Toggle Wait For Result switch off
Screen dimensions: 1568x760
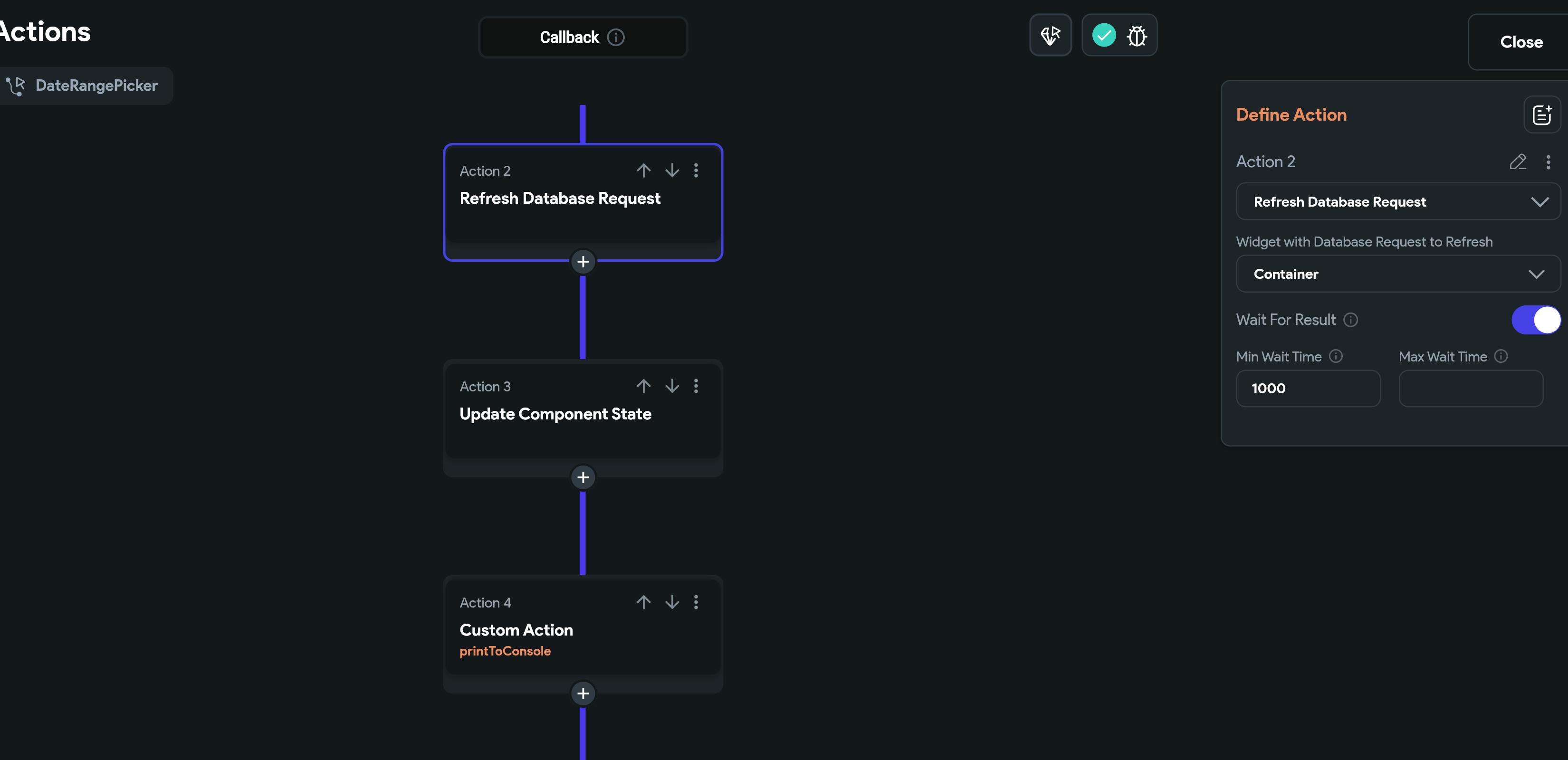[1536, 320]
